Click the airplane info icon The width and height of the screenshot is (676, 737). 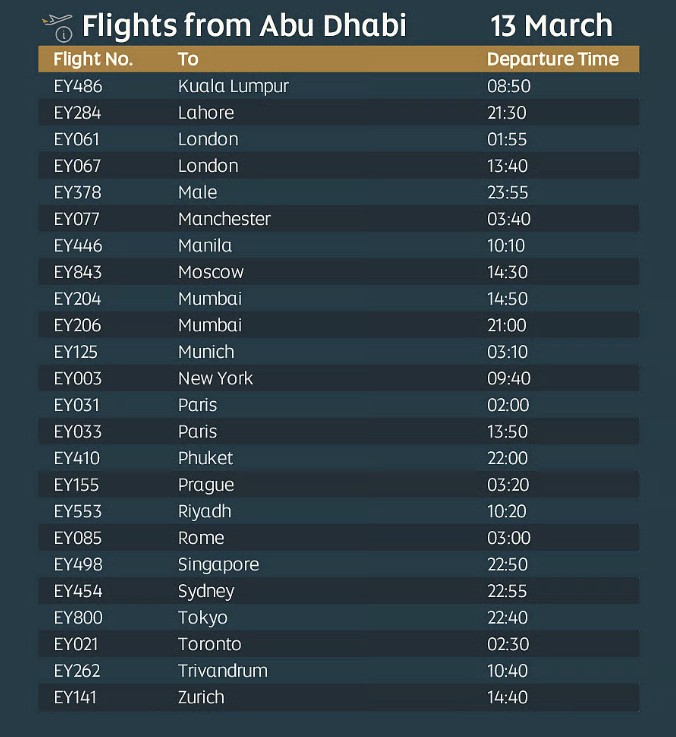coord(58,28)
